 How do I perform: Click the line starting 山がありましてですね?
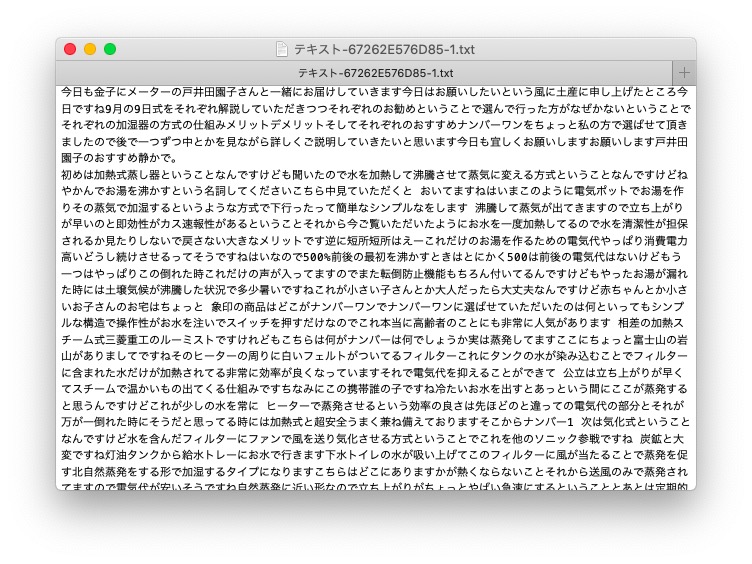[x=375, y=356]
